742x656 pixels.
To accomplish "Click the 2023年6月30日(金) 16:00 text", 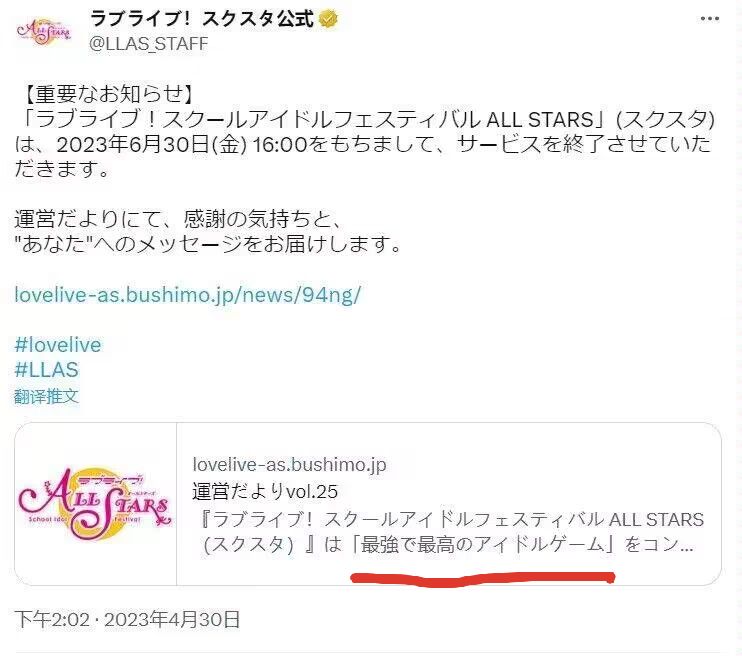I will [182, 144].
